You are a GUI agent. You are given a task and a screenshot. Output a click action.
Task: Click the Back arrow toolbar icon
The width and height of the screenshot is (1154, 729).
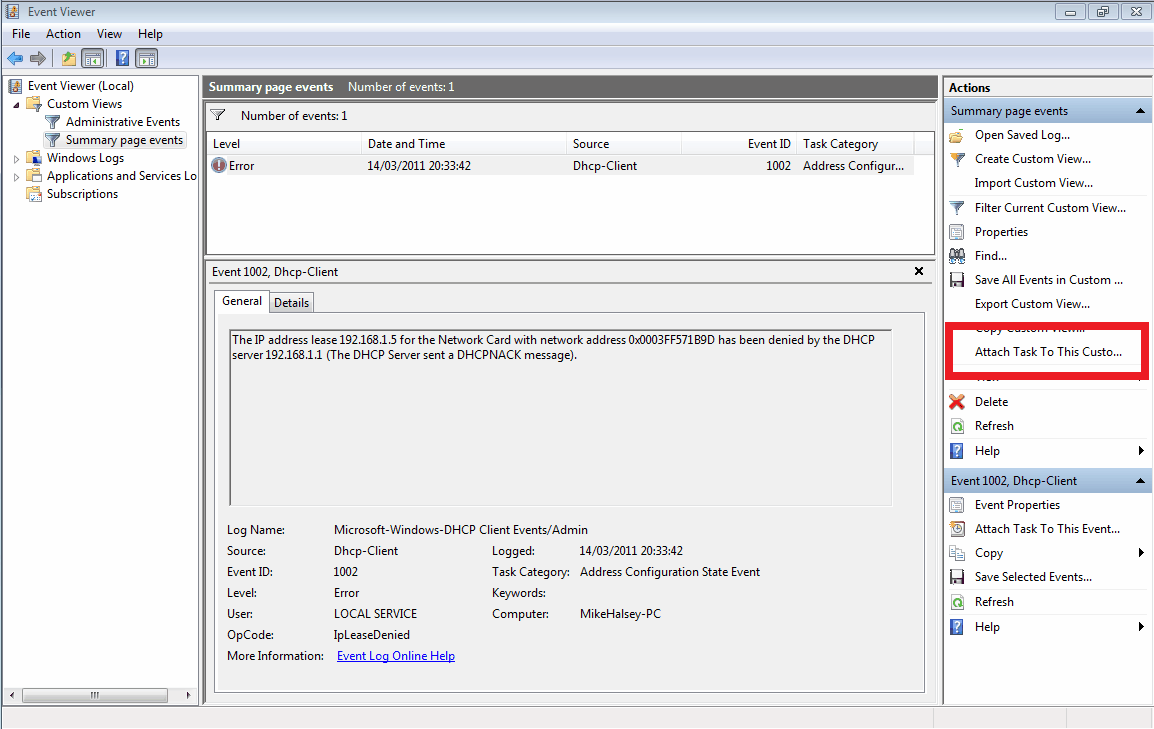click(15, 59)
